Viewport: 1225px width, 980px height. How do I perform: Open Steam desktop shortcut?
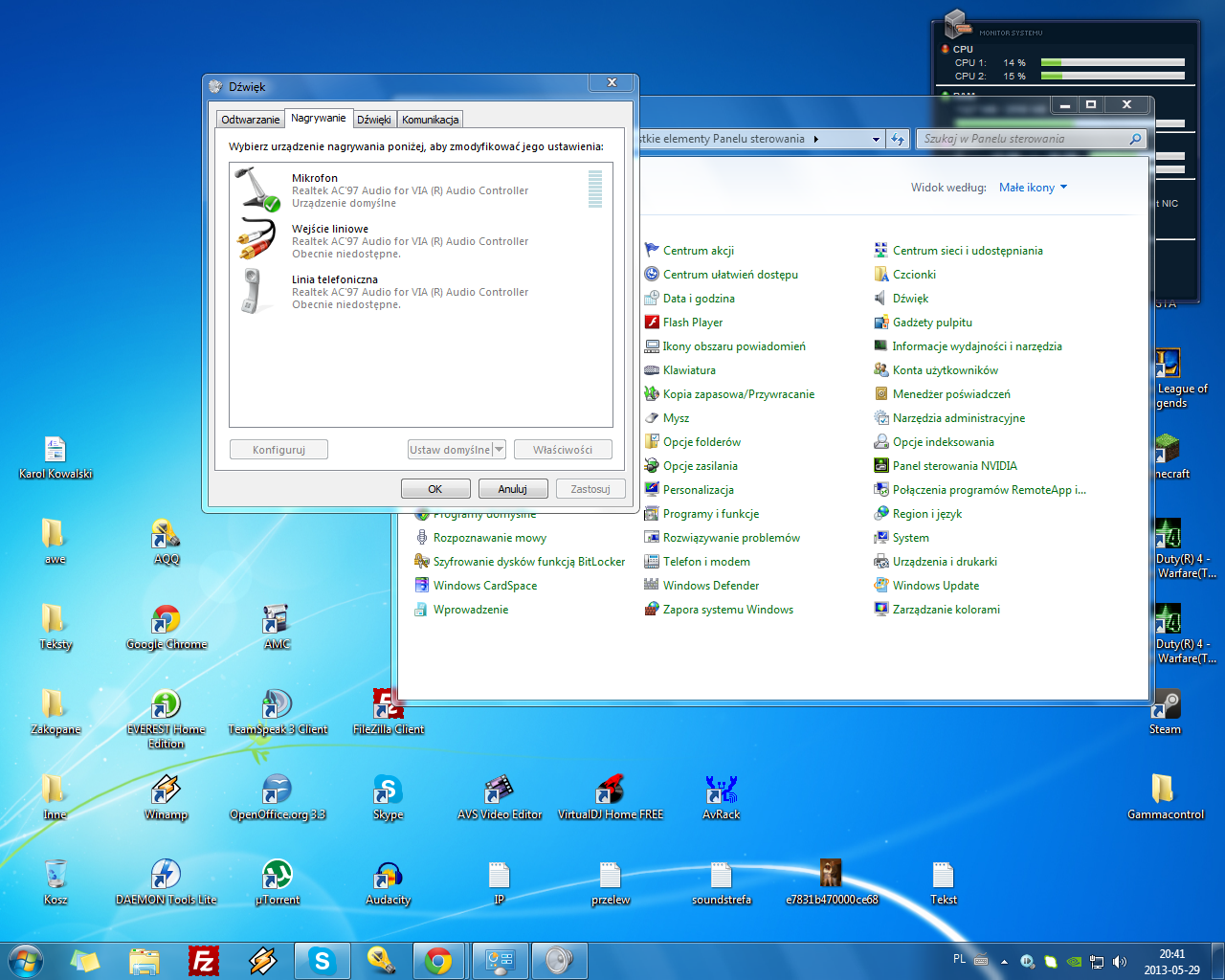pos(1166,712)
